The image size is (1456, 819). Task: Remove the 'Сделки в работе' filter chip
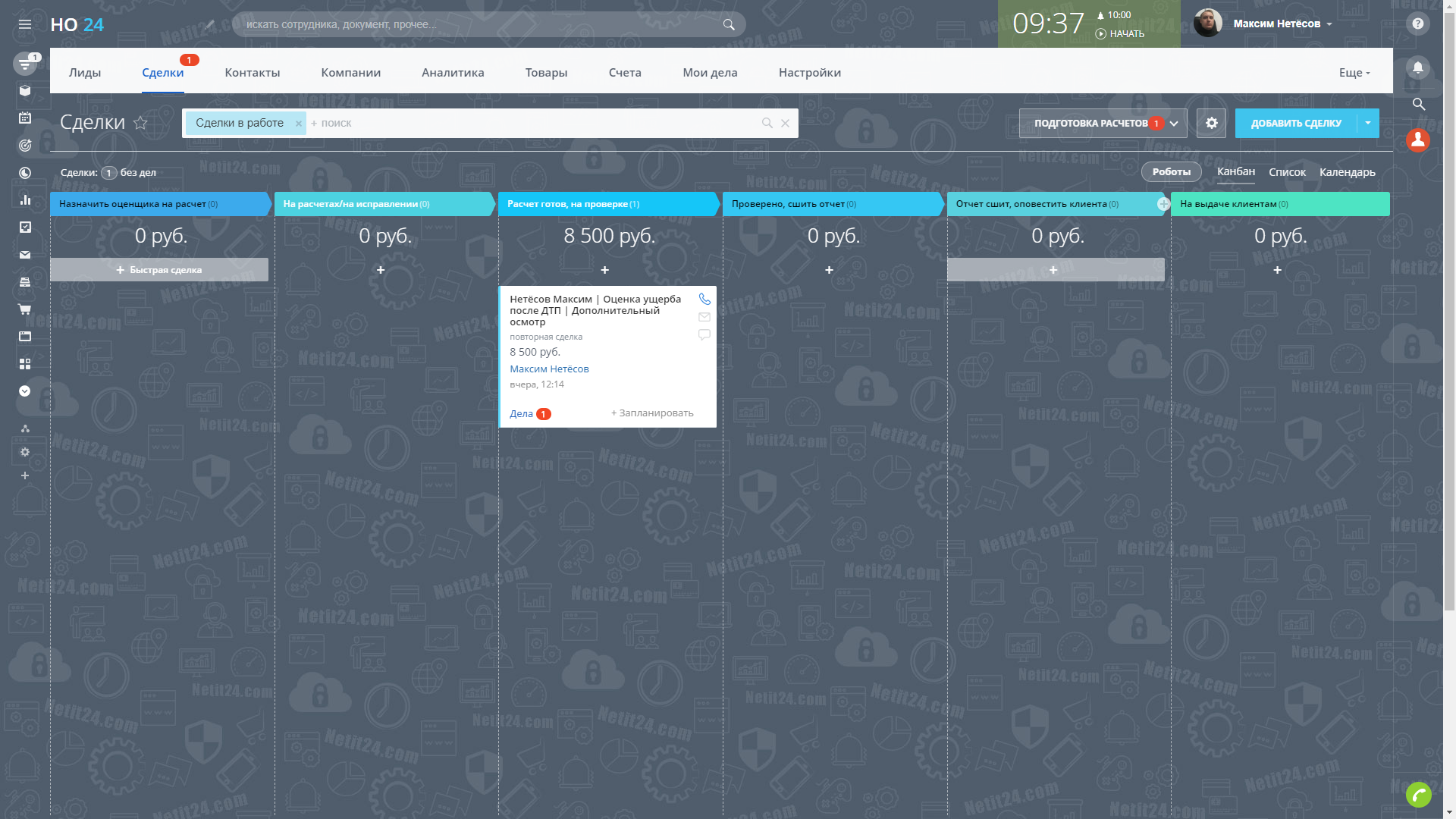(299, 124)
